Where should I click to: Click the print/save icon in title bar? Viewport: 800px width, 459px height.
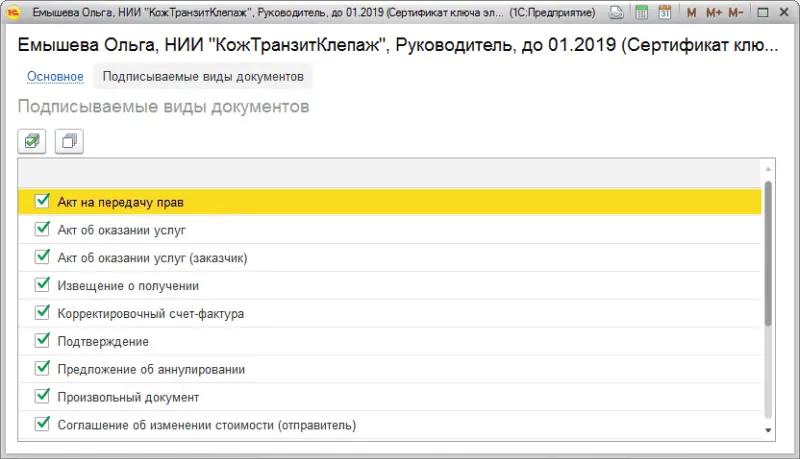616,12
